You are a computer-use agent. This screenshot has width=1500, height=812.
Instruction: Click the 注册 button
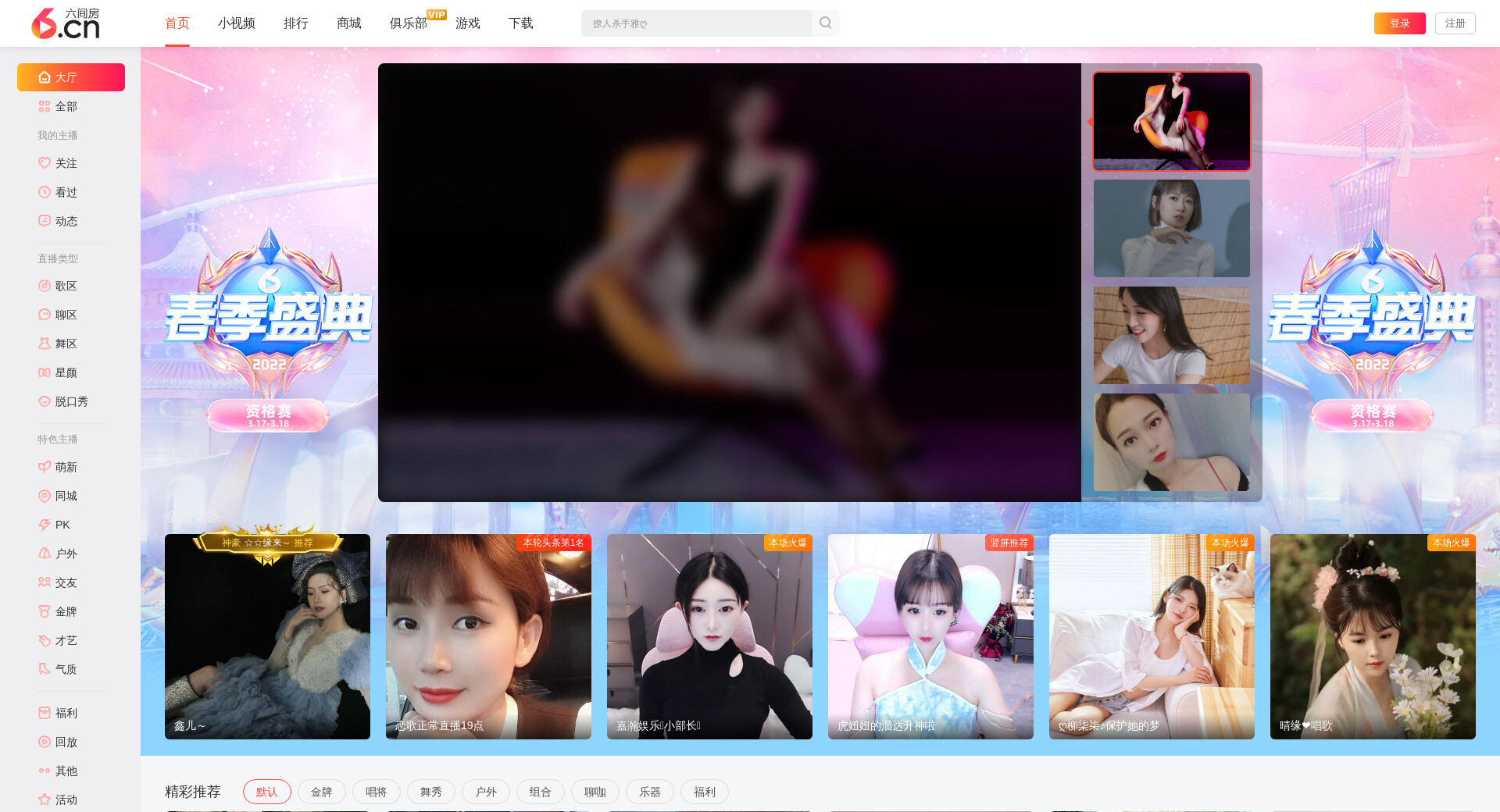(1455, 23)
